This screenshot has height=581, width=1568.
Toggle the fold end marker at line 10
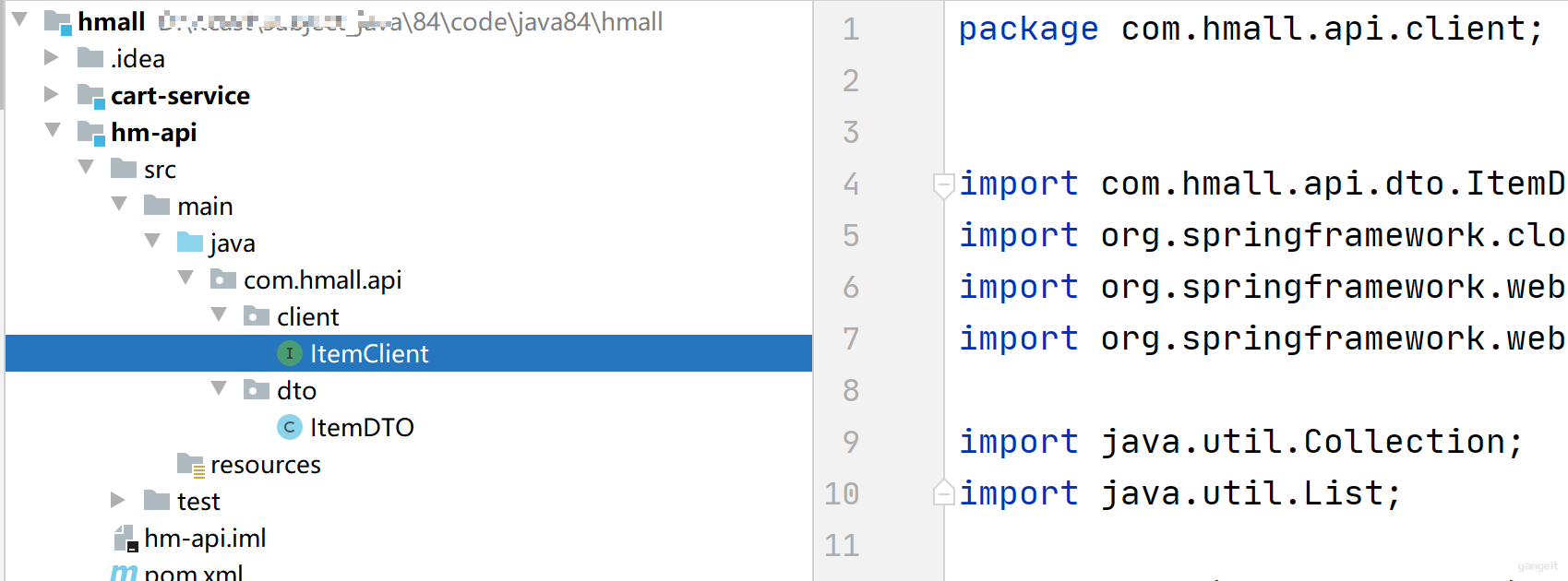click(943, 492)
